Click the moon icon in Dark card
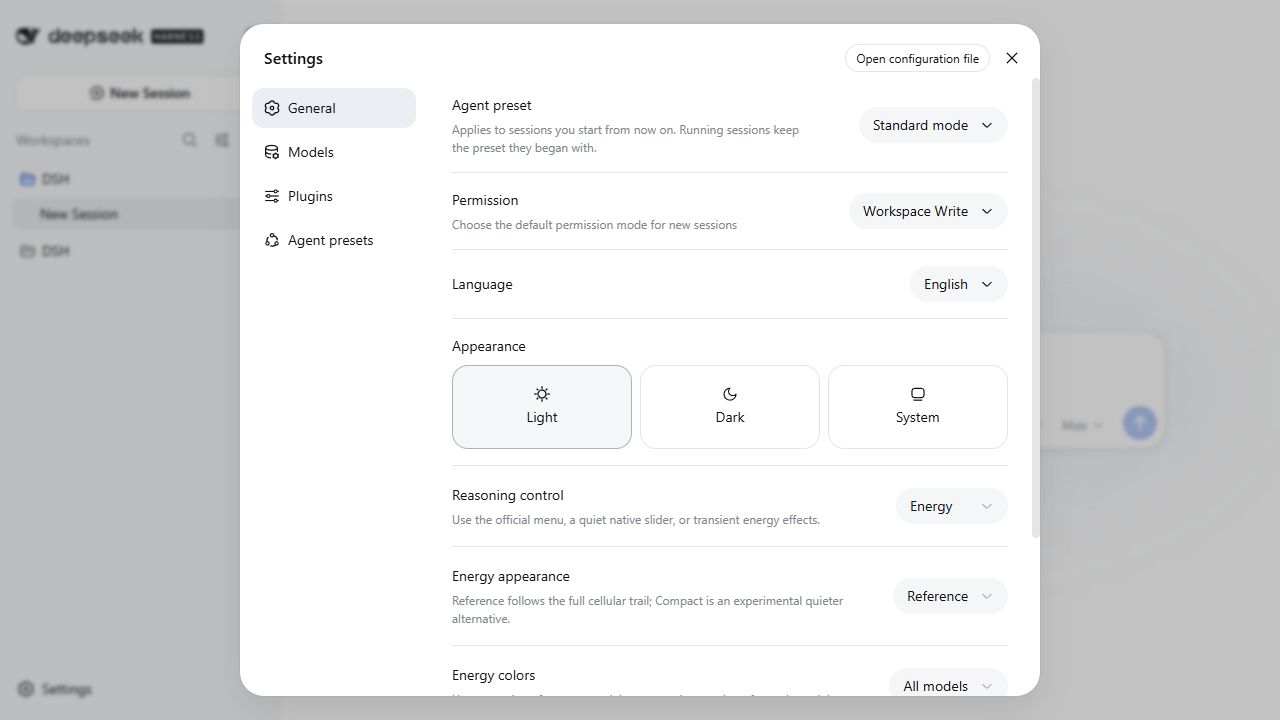The width and height of the screenshot is (1280, 720). [730, 394]
